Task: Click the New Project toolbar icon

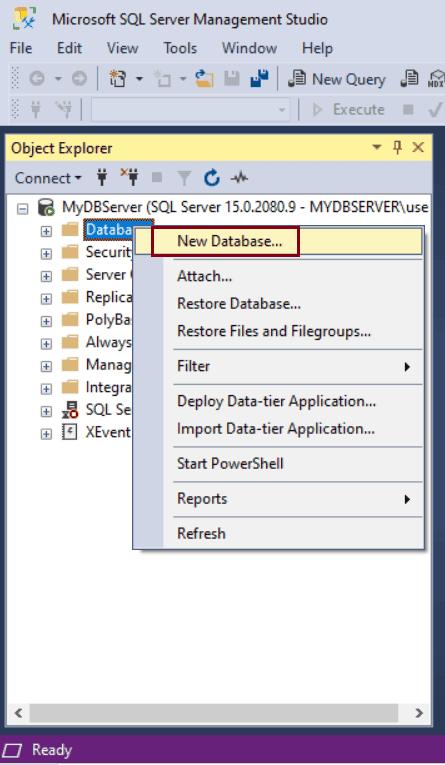Action: click(x=118, y=79)
